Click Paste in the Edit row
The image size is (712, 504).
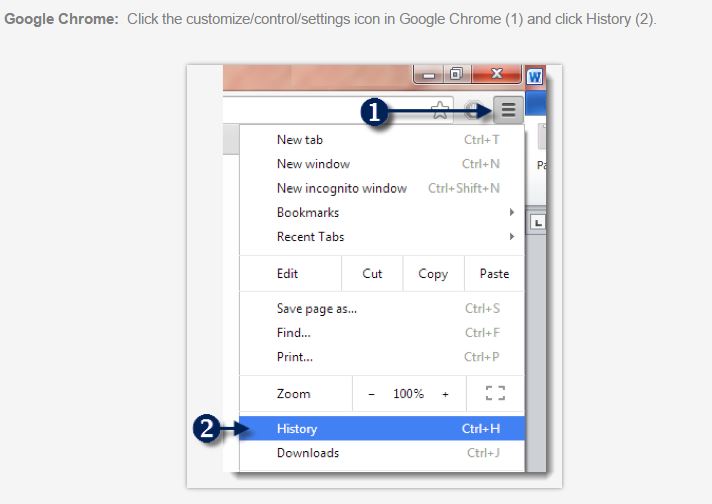494,274
